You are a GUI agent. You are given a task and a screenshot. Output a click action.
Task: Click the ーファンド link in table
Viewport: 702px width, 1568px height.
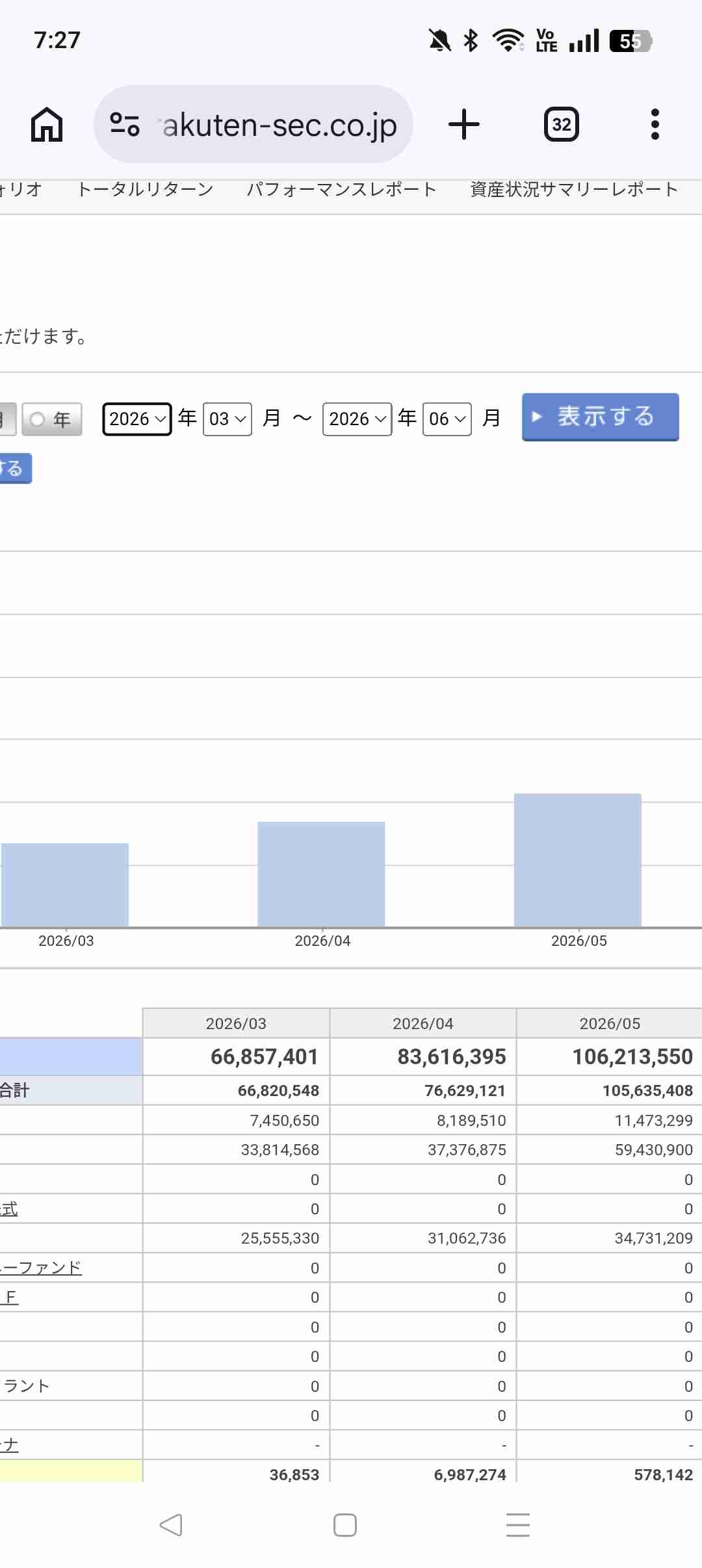[41, 1268]
